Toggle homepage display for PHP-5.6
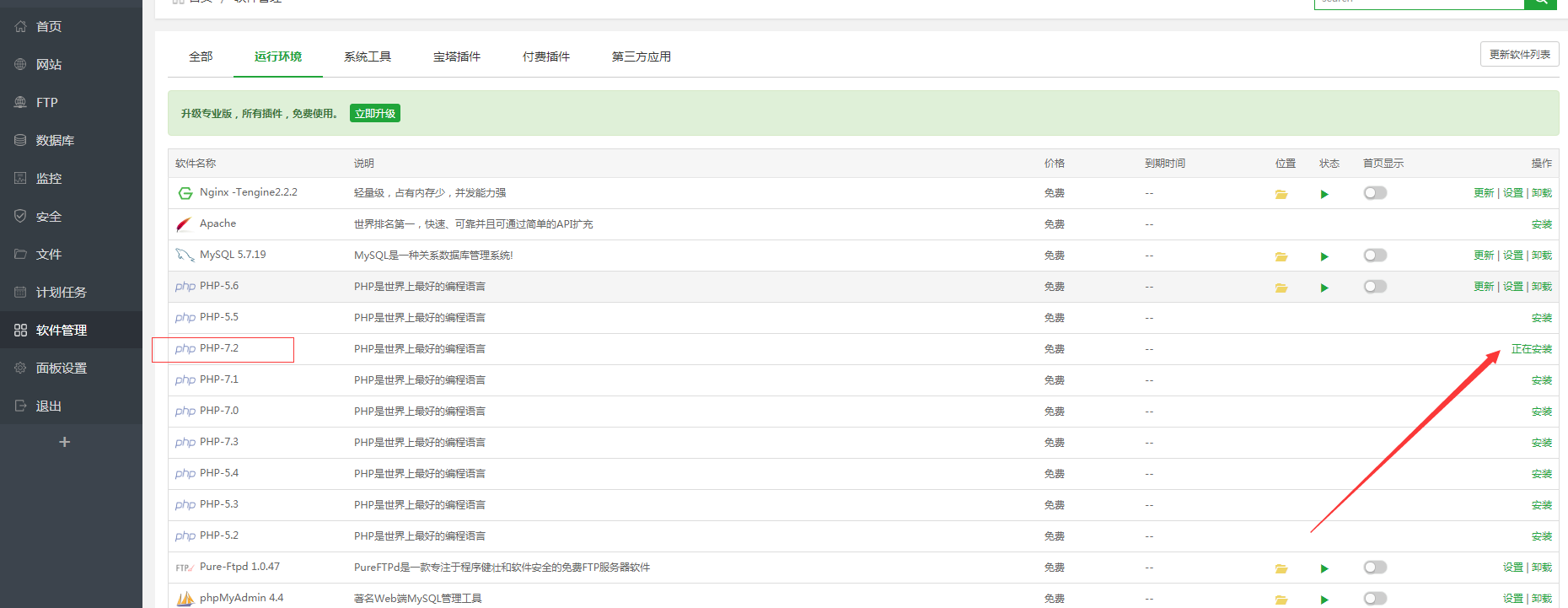The image size is (1568, 608). 1375,287
